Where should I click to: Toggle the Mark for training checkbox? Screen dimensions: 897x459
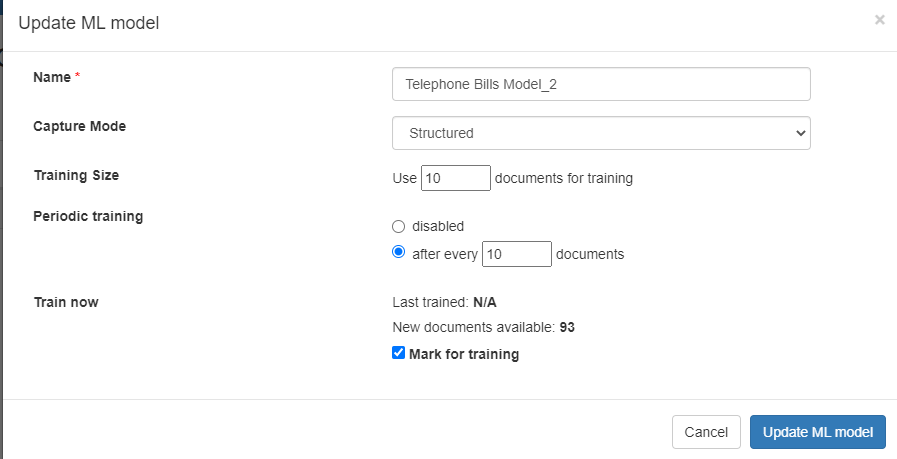point(399,353)
